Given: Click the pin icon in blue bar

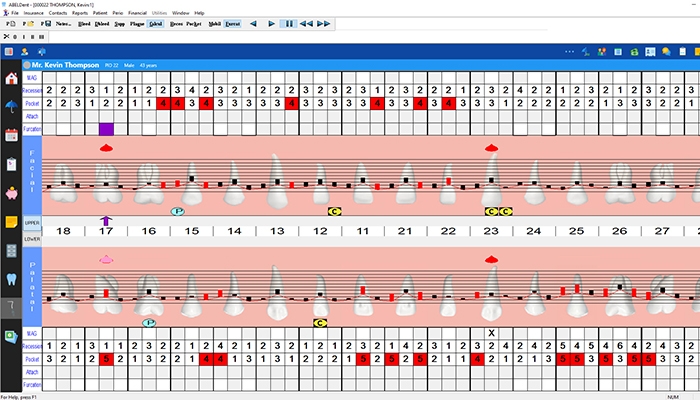Looking at the screenshot, I should pos(42,52).
